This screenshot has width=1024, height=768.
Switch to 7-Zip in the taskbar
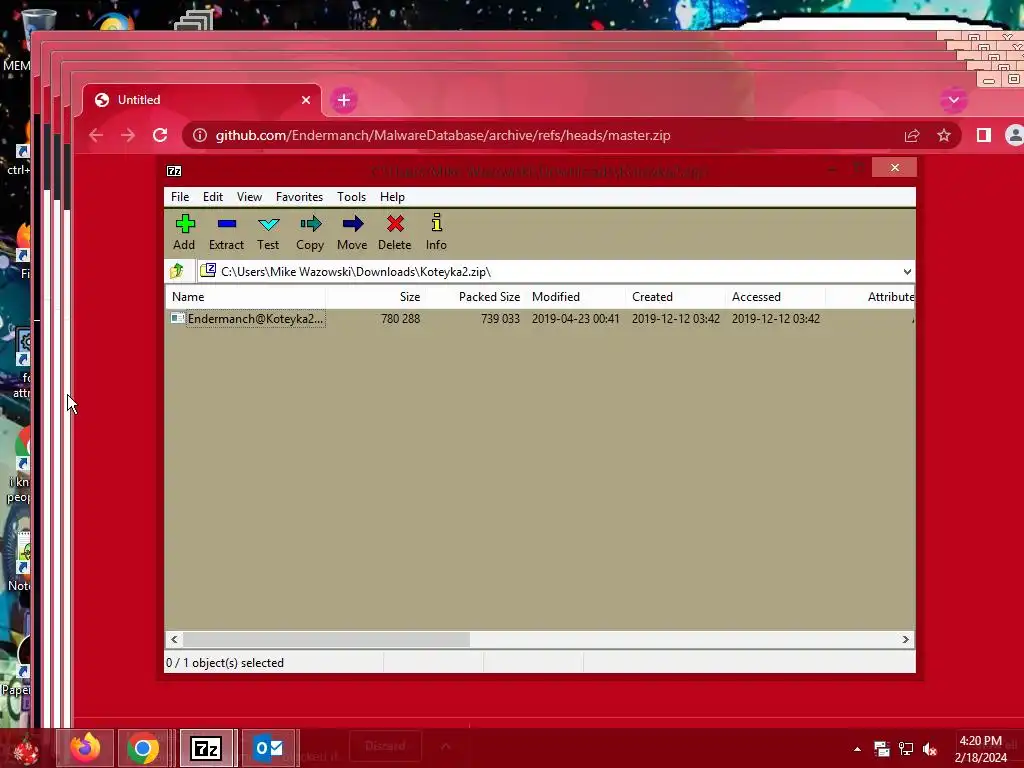pos(206,748)
